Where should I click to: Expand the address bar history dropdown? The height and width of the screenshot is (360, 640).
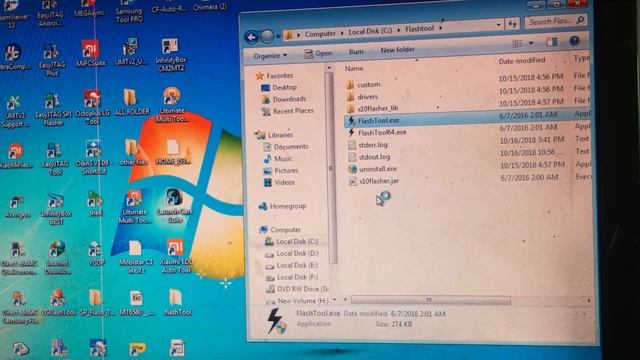click(x=498, y=25)
